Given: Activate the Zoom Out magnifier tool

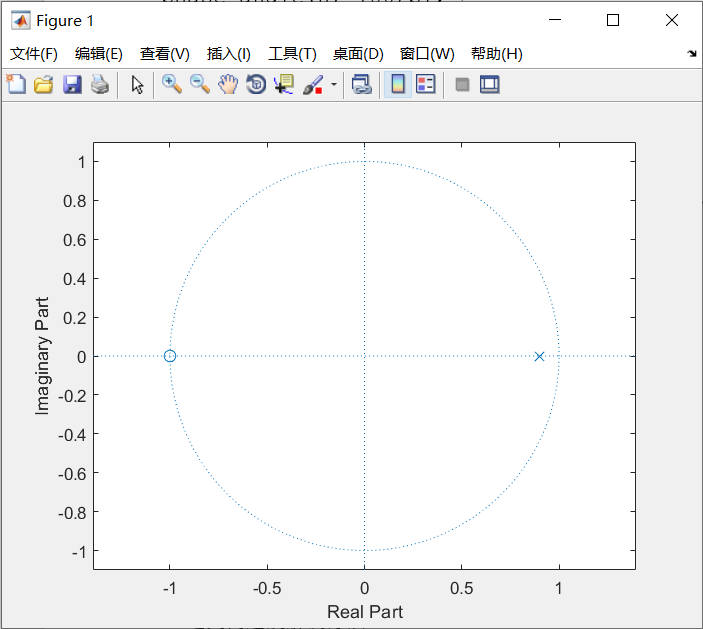Looking at the screenshot, I should click(x=200, y=84).
